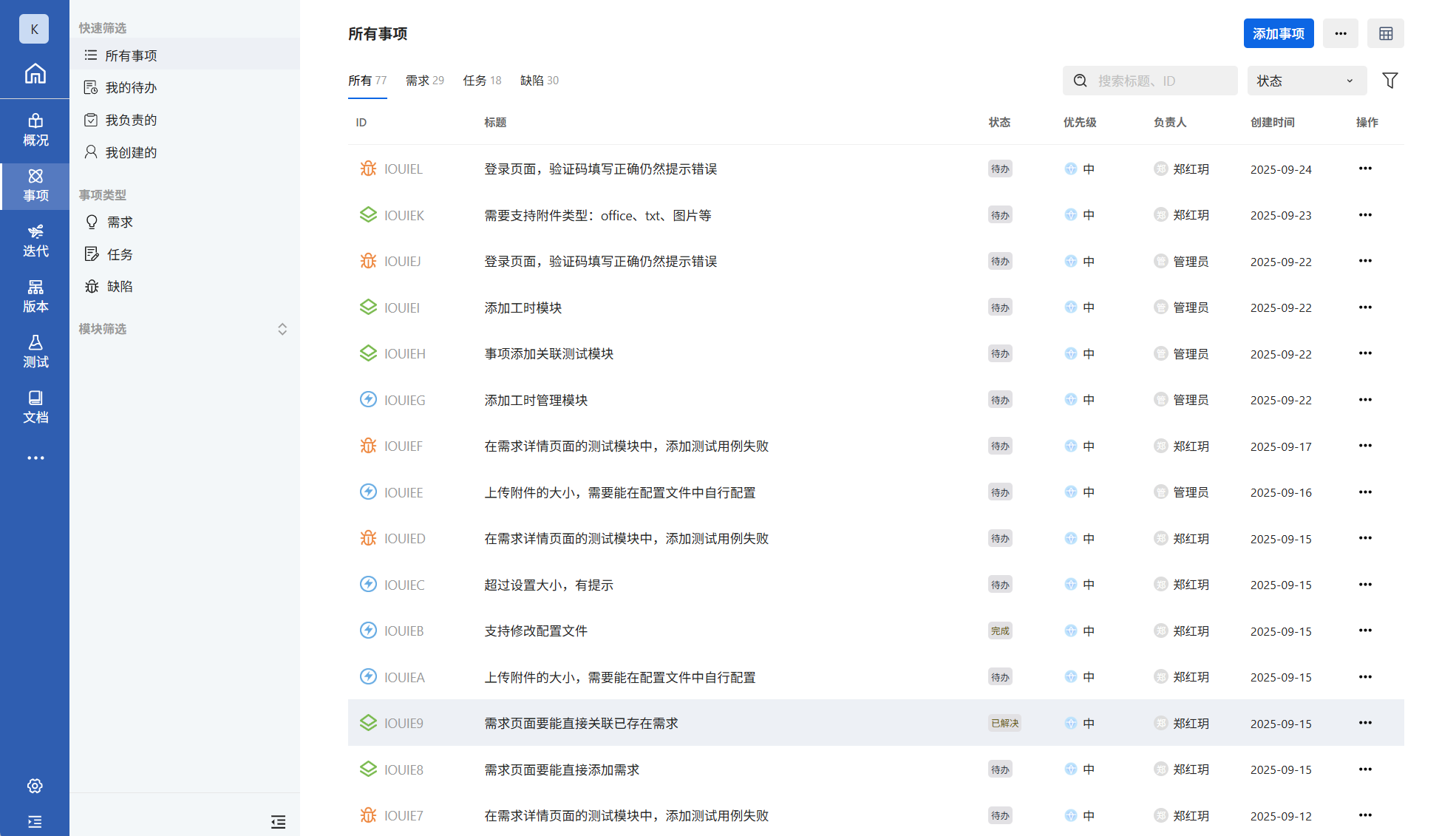This screenshot has width=1456, height=836.
Task: Switch to the 缺陷 30 tab
Action: 539,81
